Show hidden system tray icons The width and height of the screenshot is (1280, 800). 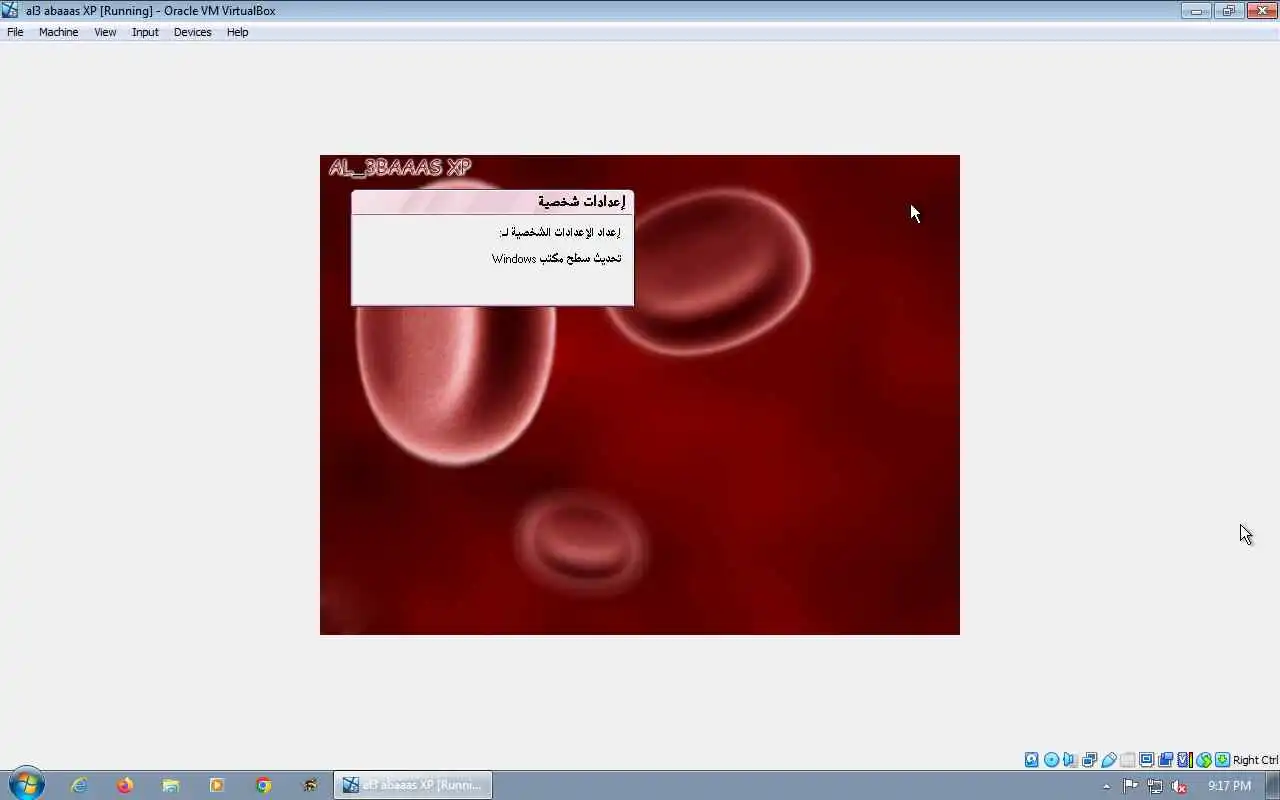pyautogui.click(x=1106, y=786)
